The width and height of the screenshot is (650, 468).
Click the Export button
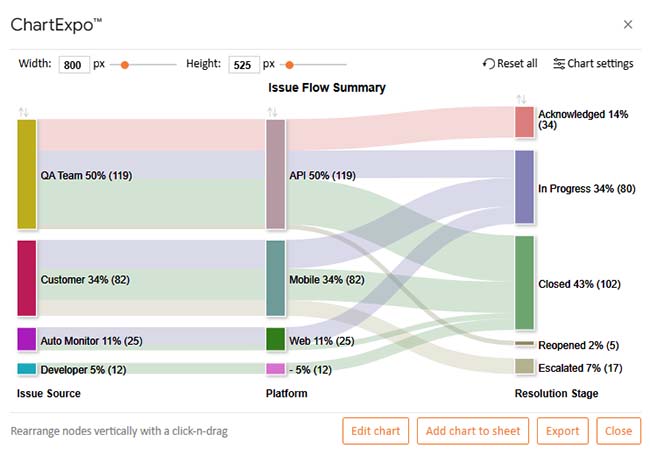pos(562,431)
